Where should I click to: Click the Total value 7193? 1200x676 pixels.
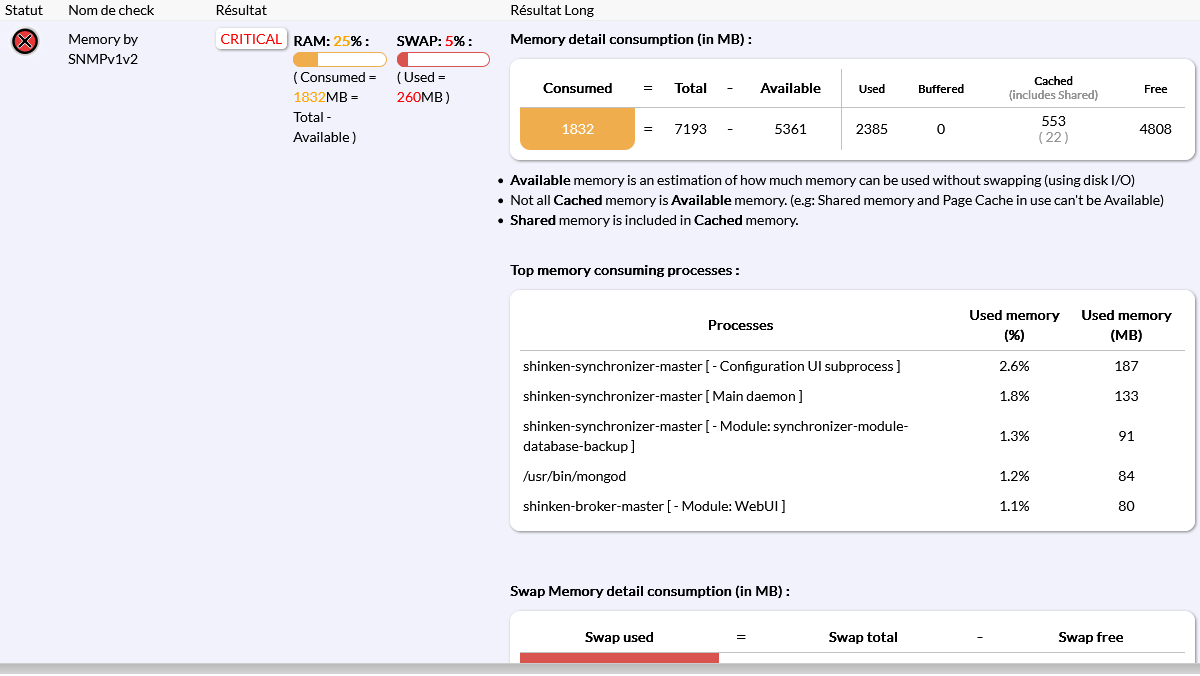coord(691,129)
